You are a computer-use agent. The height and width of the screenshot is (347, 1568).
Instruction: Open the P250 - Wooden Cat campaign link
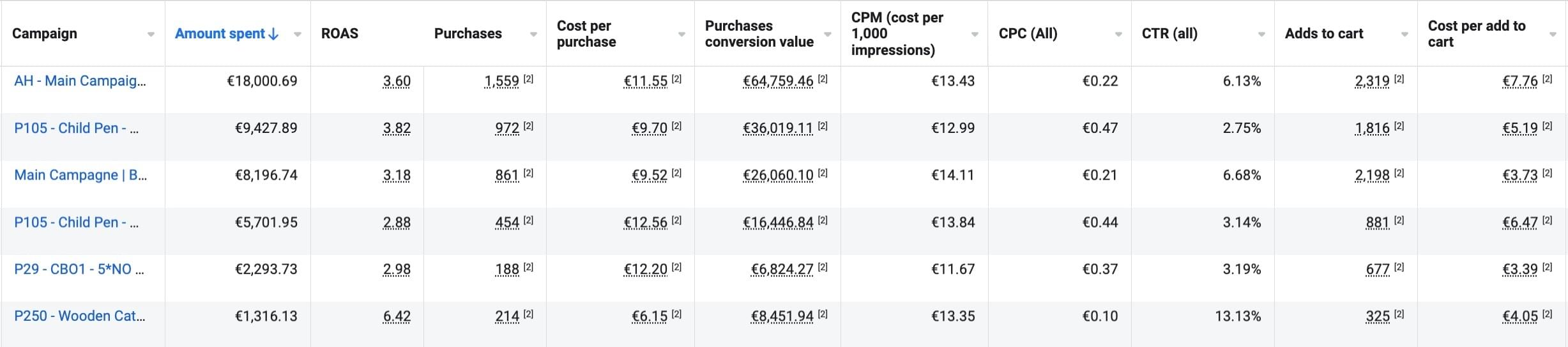[79, 316]
